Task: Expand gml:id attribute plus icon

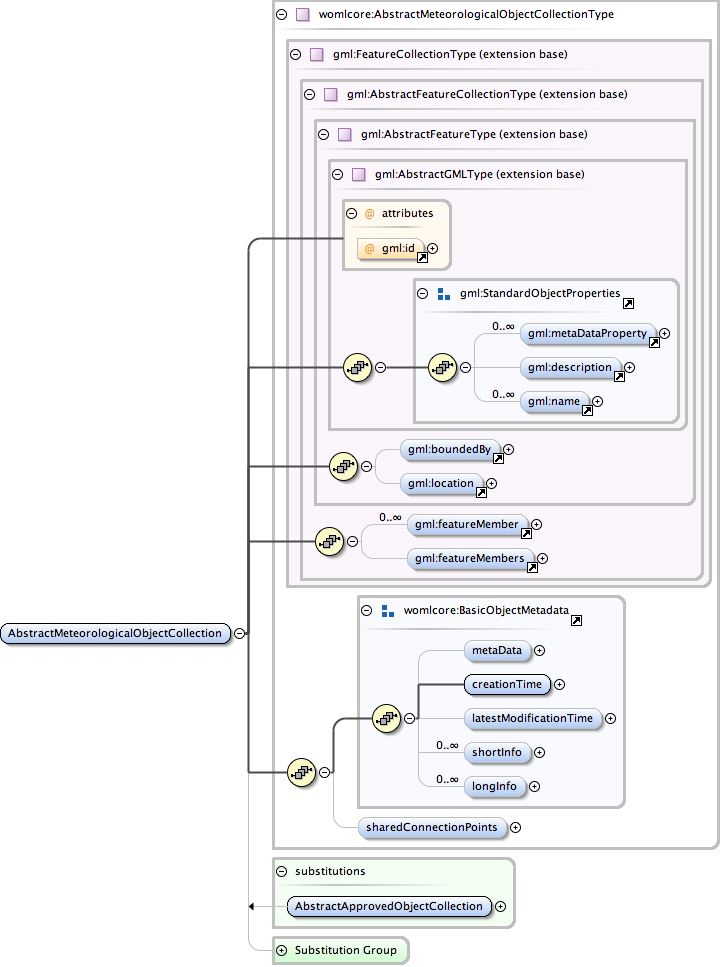Action: [x=433, y=249]
